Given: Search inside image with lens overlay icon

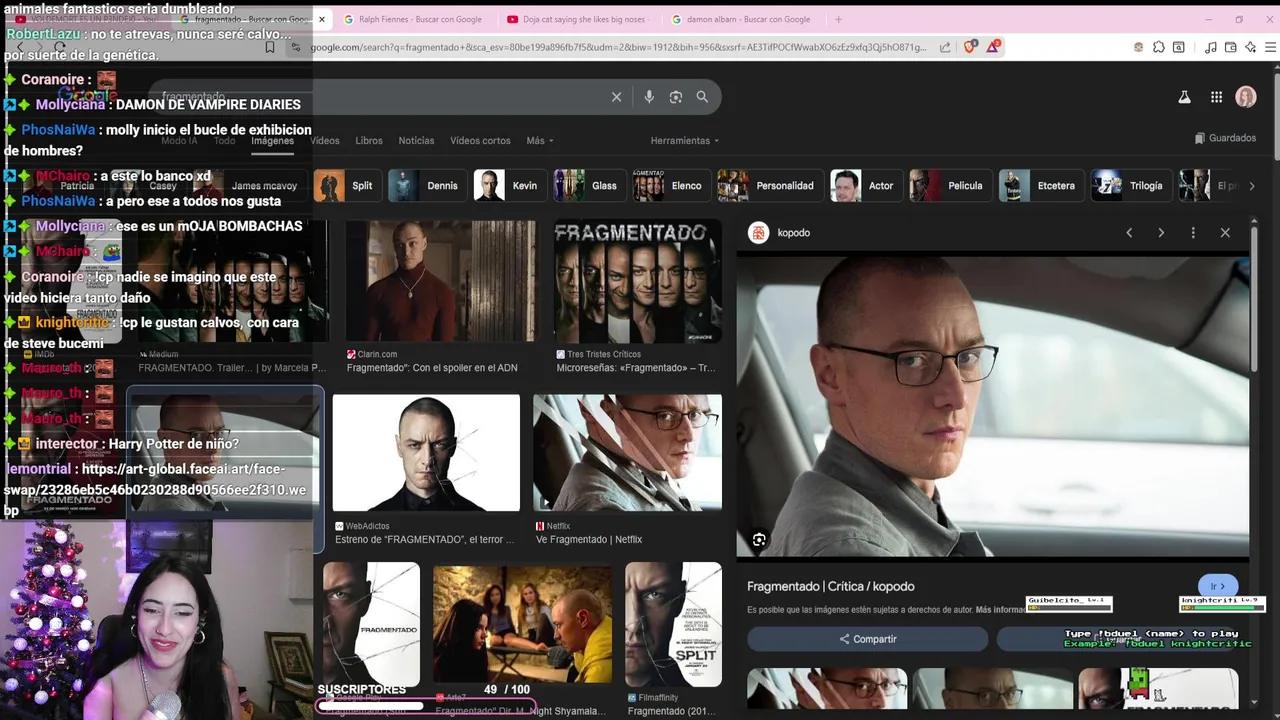Looking at the screenshot, I should [x=759, y=540].
